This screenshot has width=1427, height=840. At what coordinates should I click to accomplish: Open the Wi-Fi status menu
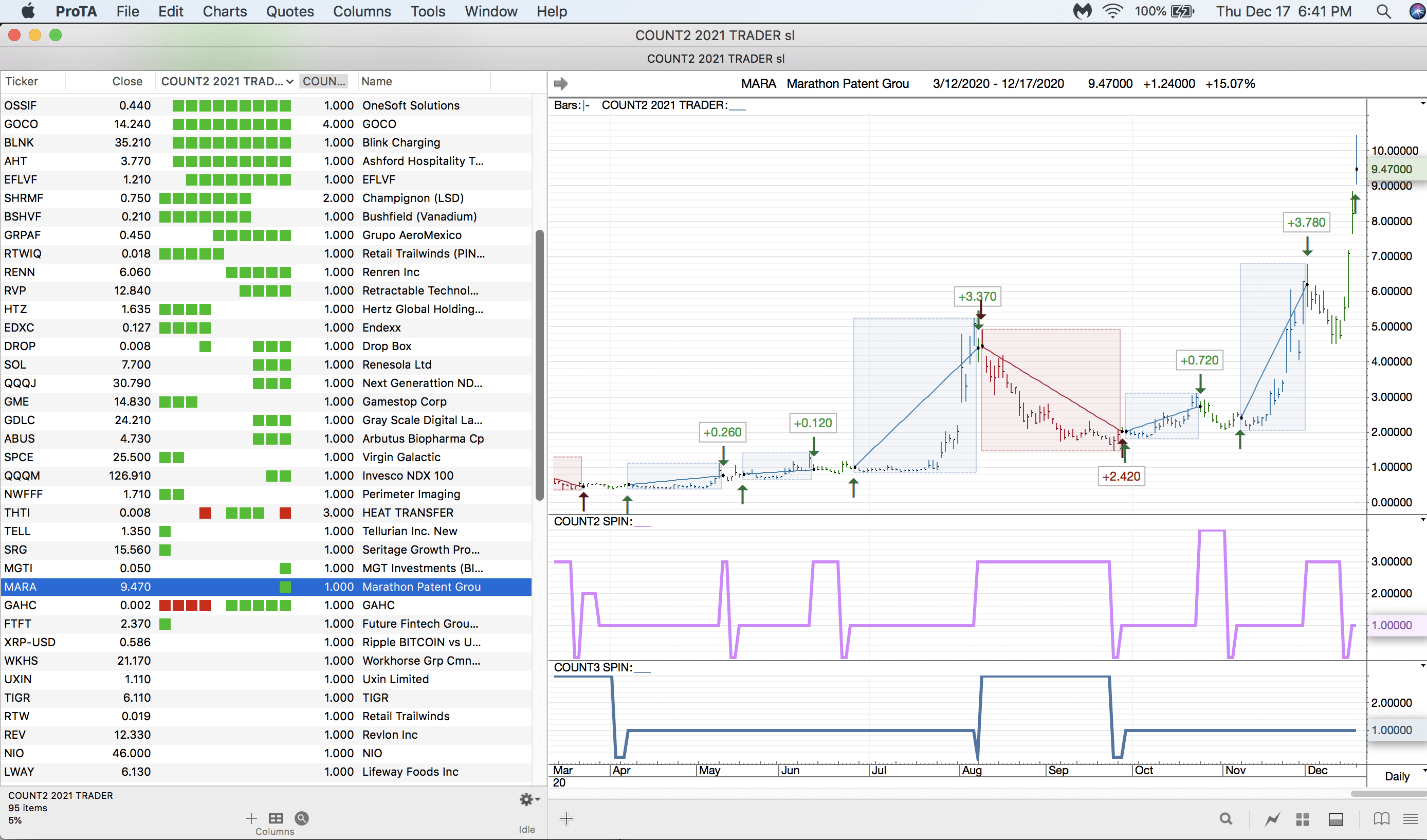1113,11
